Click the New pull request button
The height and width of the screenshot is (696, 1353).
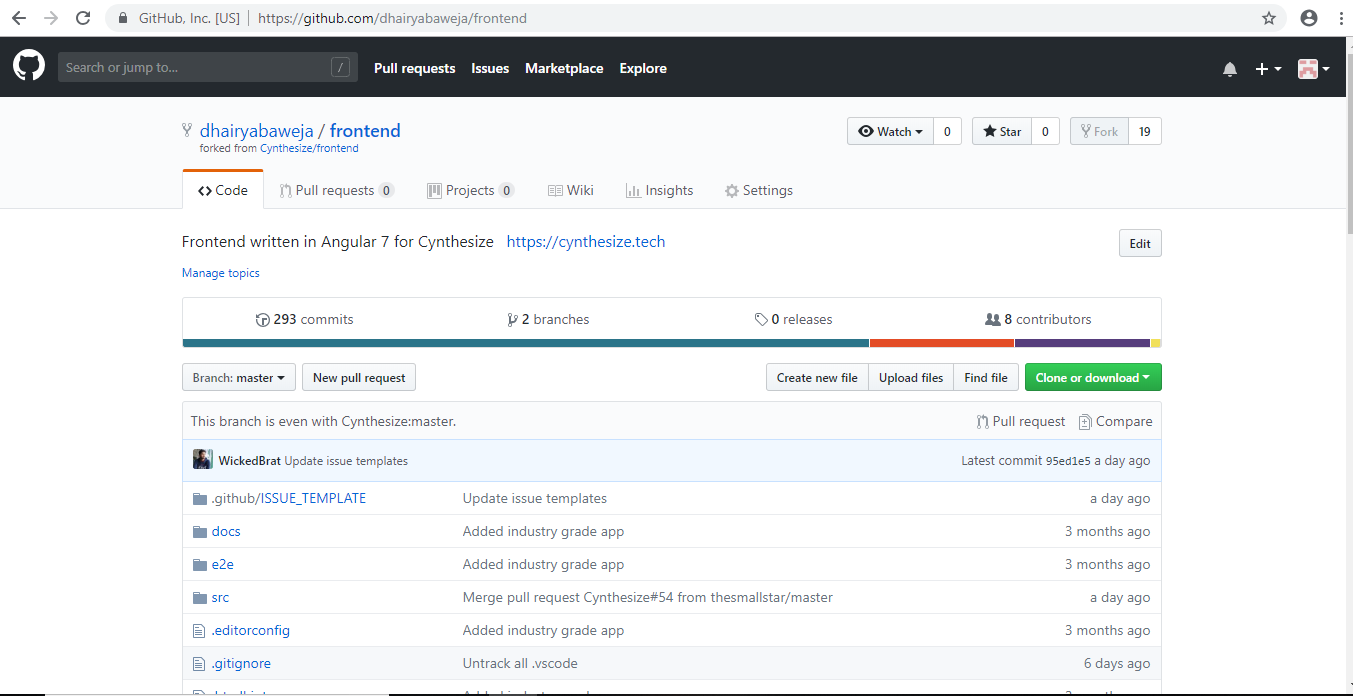(x=359, y=377)
